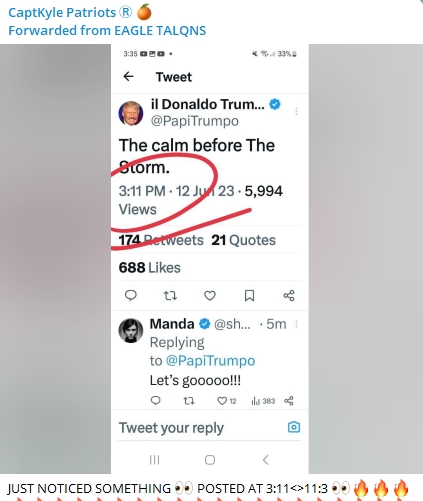Viewport: 423px width, 501px height.
Task: Click the @PapiTrumpo mention link in reply
Action: click(x=210, y=361)
